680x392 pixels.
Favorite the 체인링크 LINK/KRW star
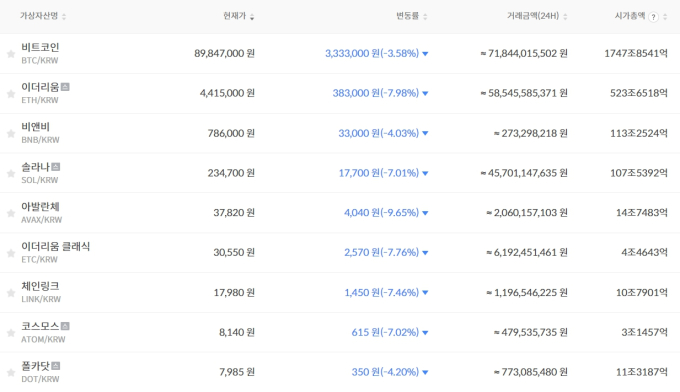11,293
